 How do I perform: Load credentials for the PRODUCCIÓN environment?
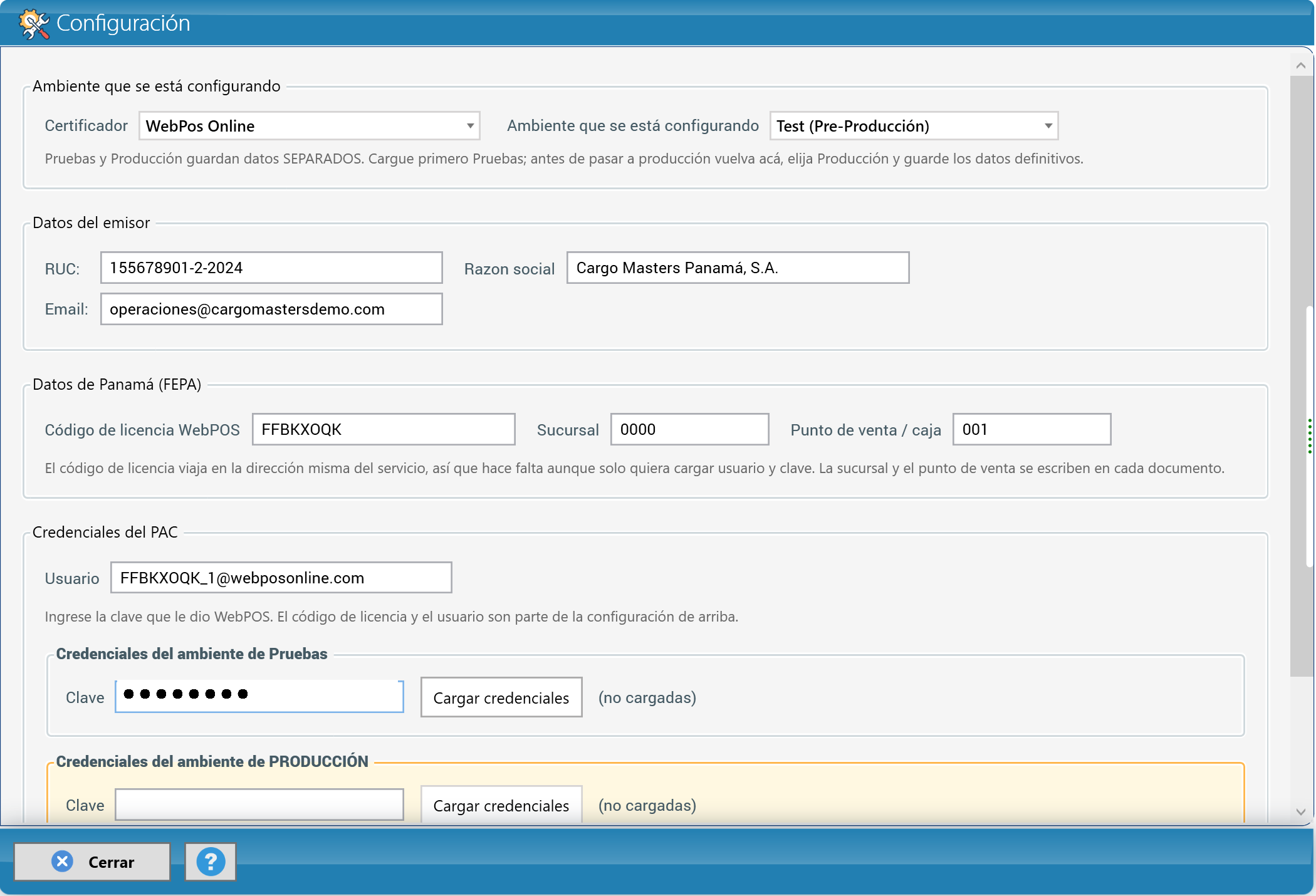501,805
